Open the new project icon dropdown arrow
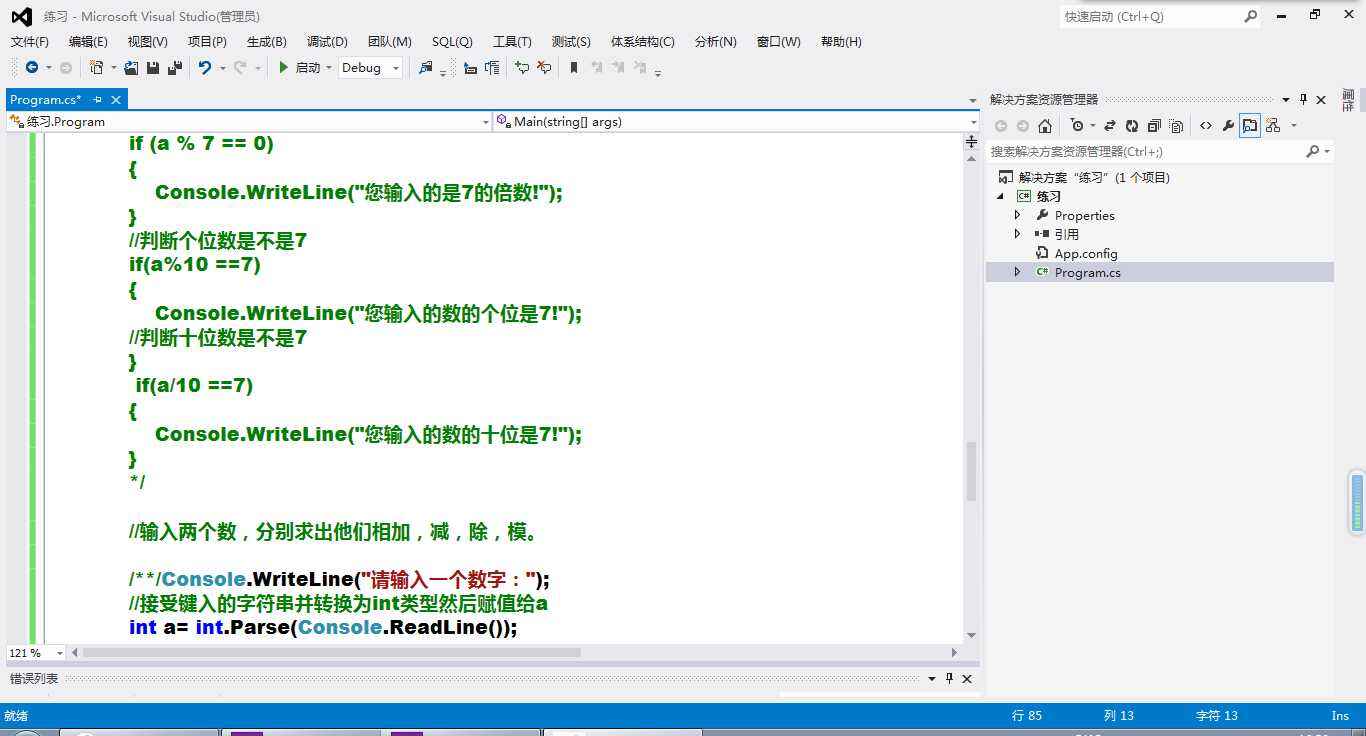The width and height of the screenshot is (1366, 736). pyautogui.click(x=113, y=68)
